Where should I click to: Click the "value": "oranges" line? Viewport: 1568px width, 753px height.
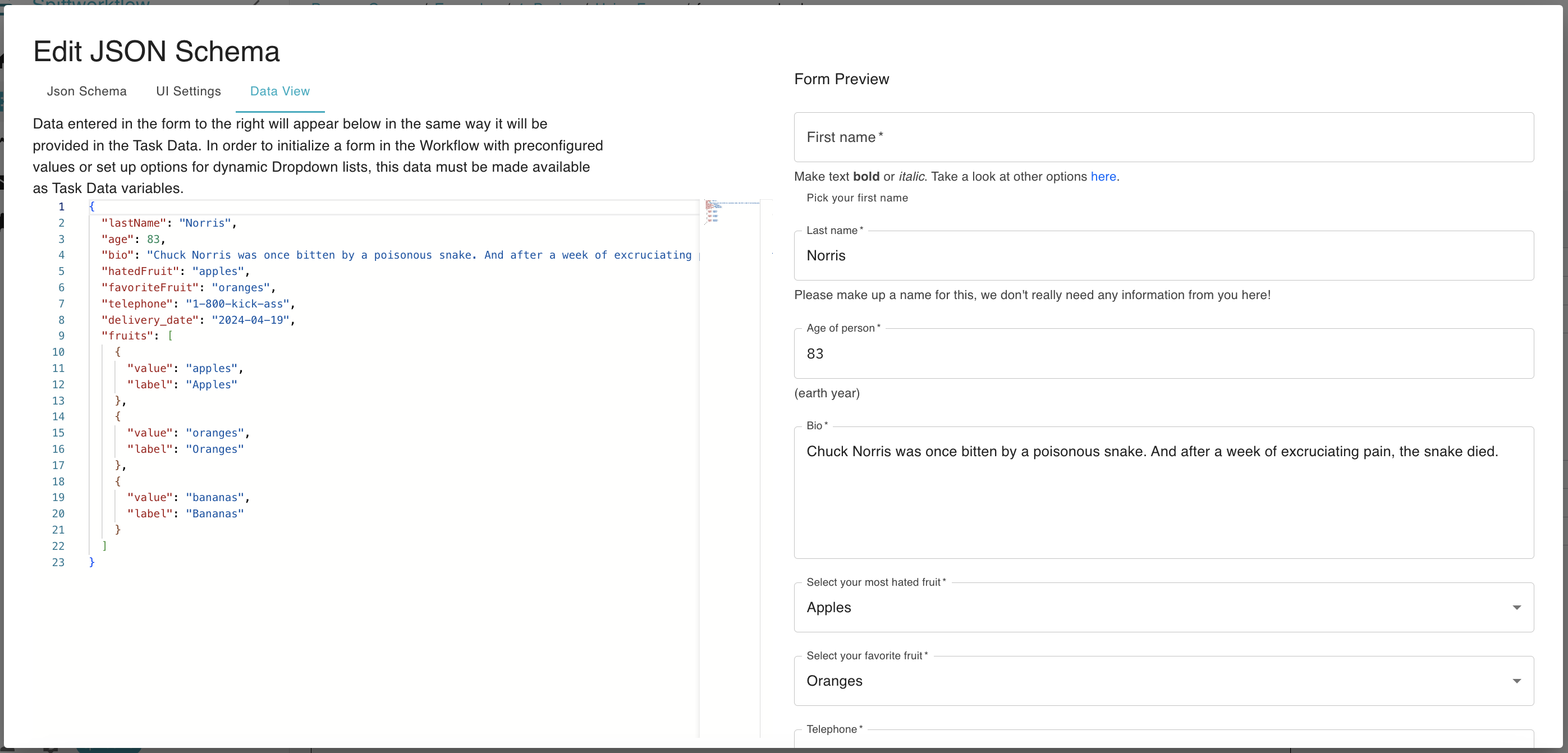point(188,433)
